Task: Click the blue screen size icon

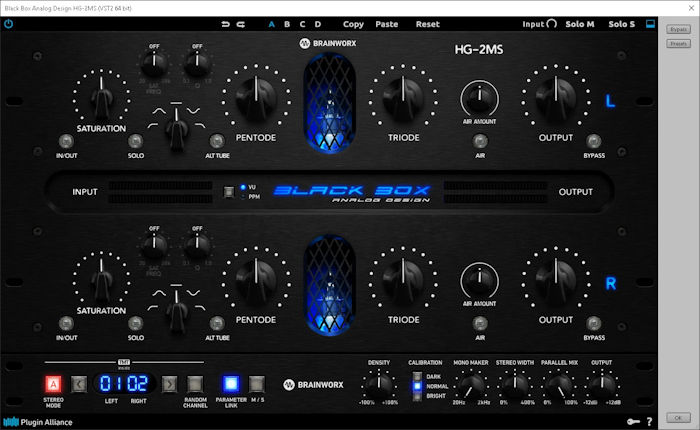Action: (650, 24)
